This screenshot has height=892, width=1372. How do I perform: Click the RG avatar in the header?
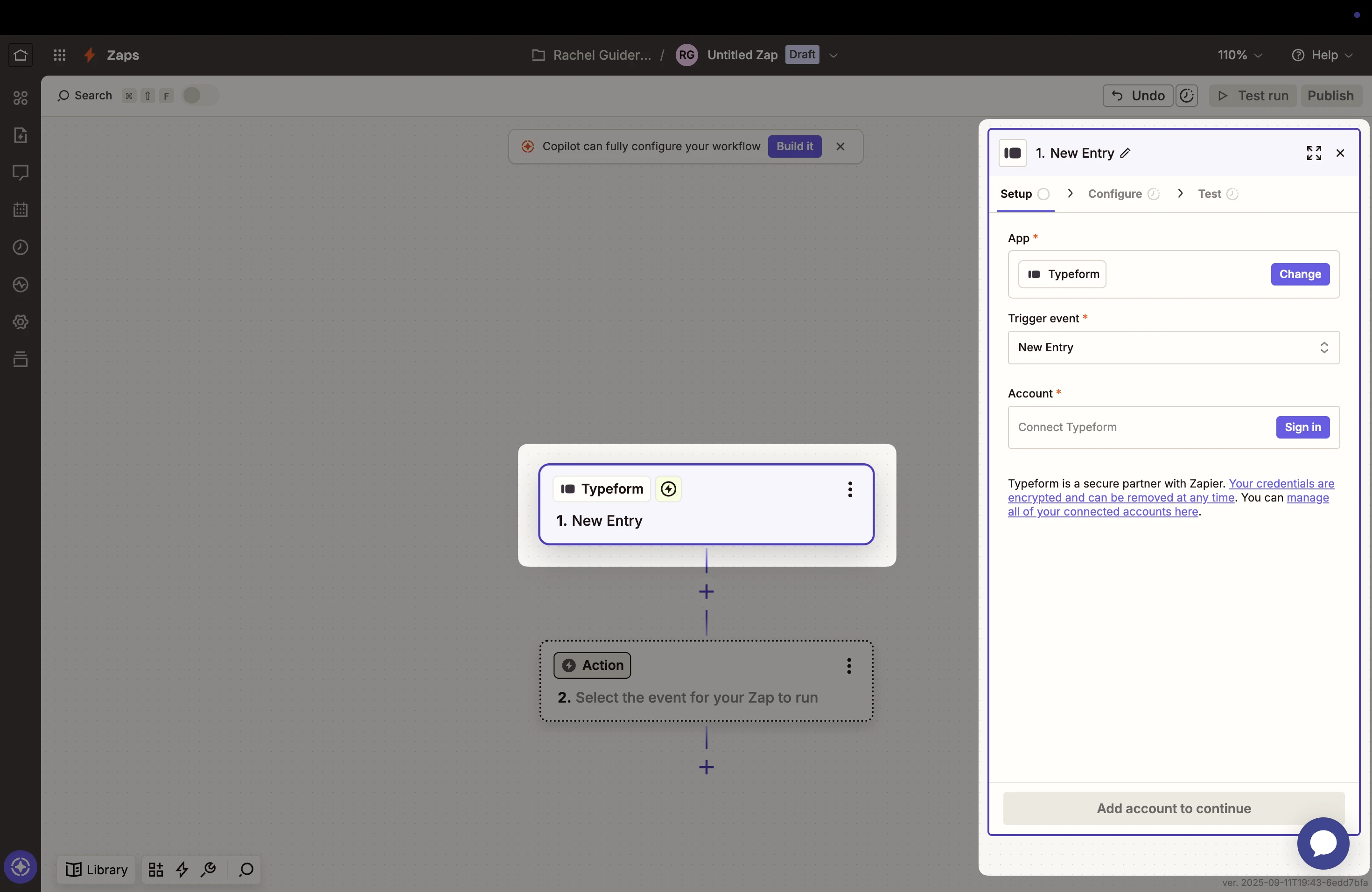point(686,56)
